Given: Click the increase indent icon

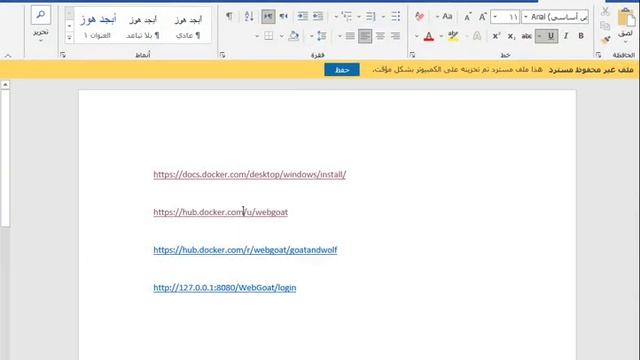Looking at the screenshot, I should (x=302, y=16).
